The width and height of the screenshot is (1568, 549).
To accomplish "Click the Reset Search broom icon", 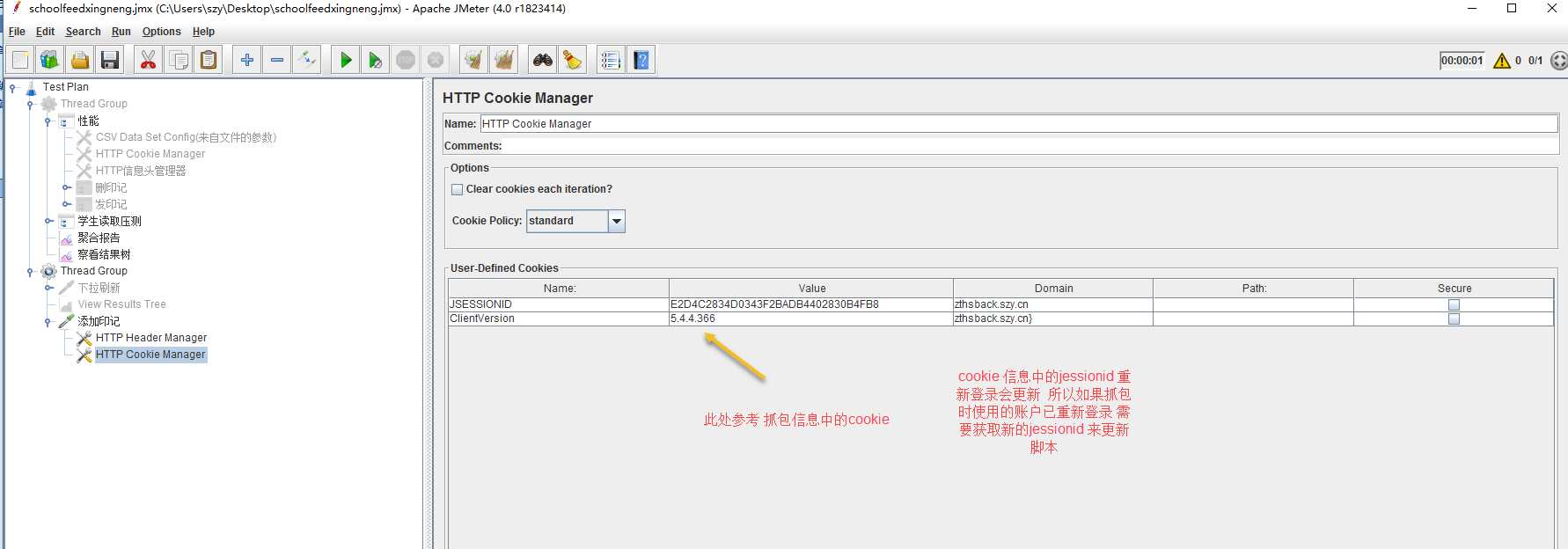I will [x=573, y=60].
